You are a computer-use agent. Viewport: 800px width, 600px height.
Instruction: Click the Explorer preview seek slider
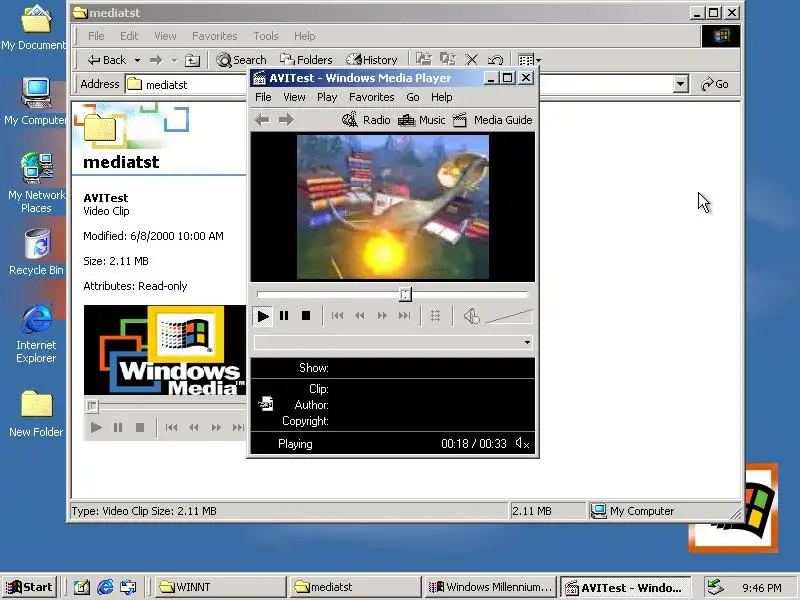coord(92,406)
